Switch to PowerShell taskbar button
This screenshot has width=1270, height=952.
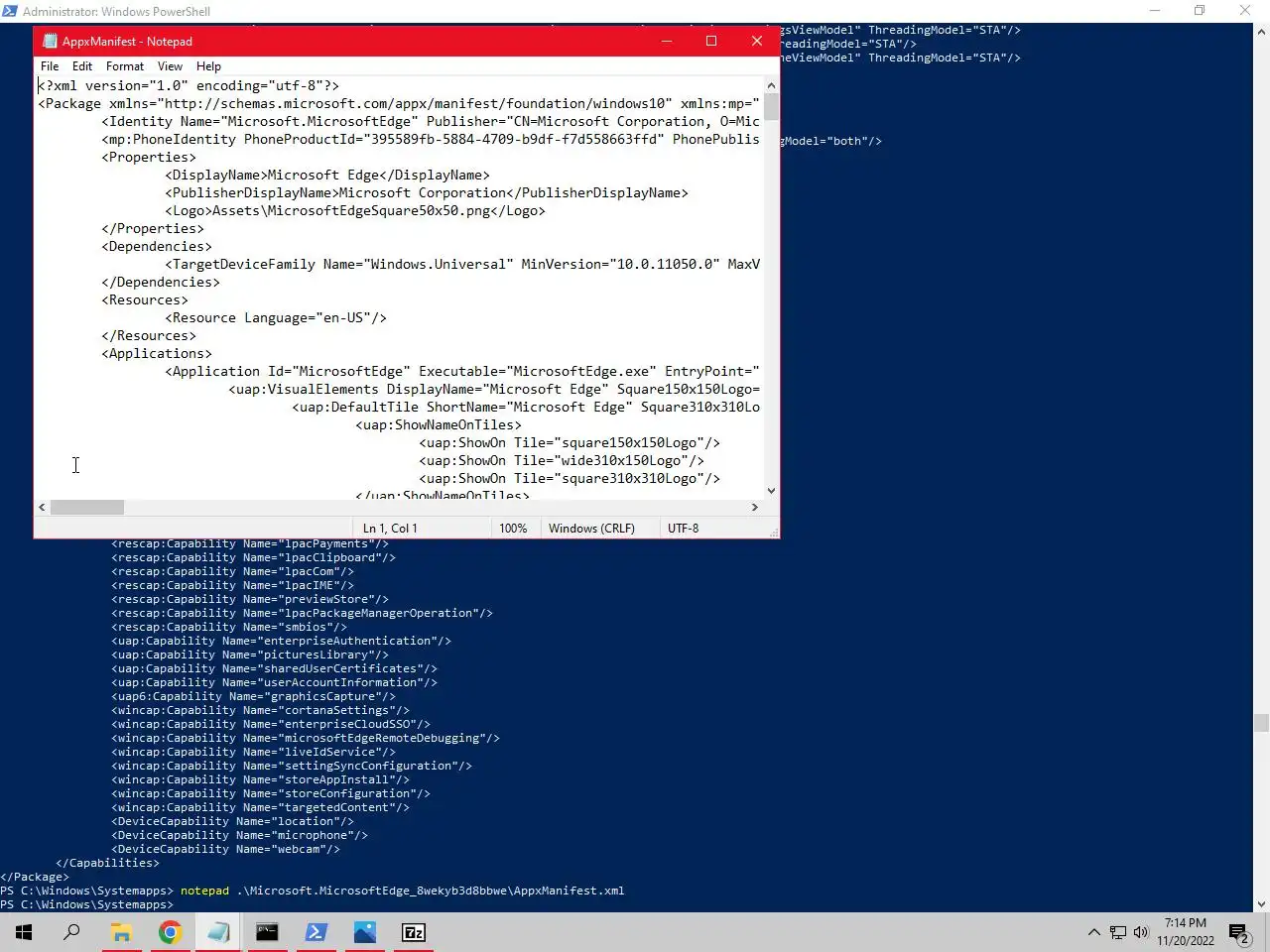pos(316,932)
